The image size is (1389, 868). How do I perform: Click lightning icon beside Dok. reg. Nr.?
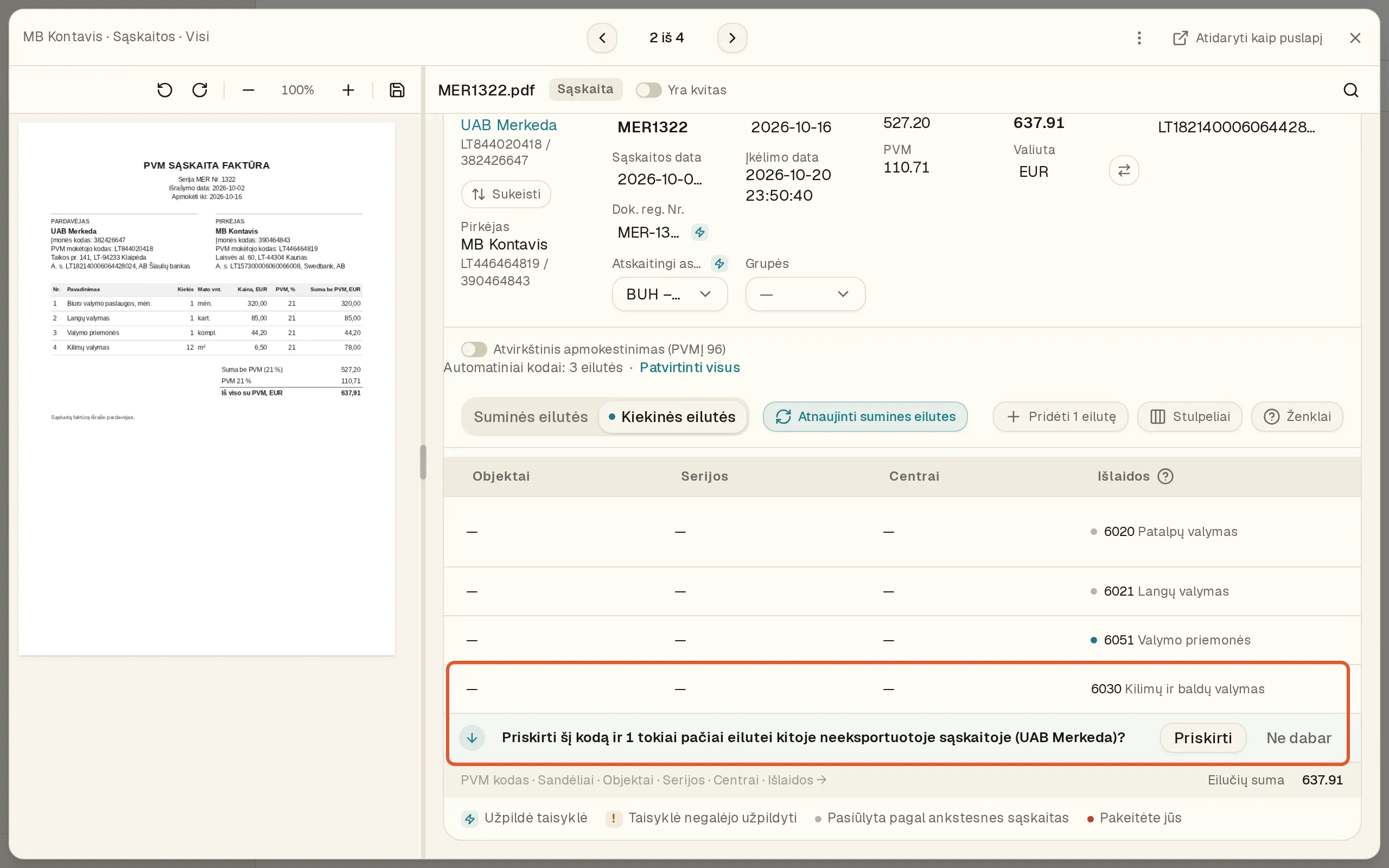[x=700, y=233]
